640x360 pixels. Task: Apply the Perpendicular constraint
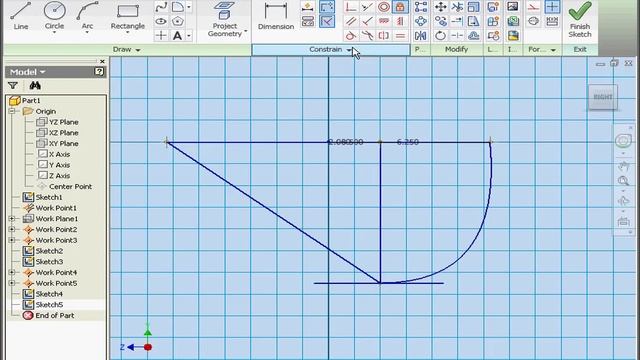[x=367, y=21]
